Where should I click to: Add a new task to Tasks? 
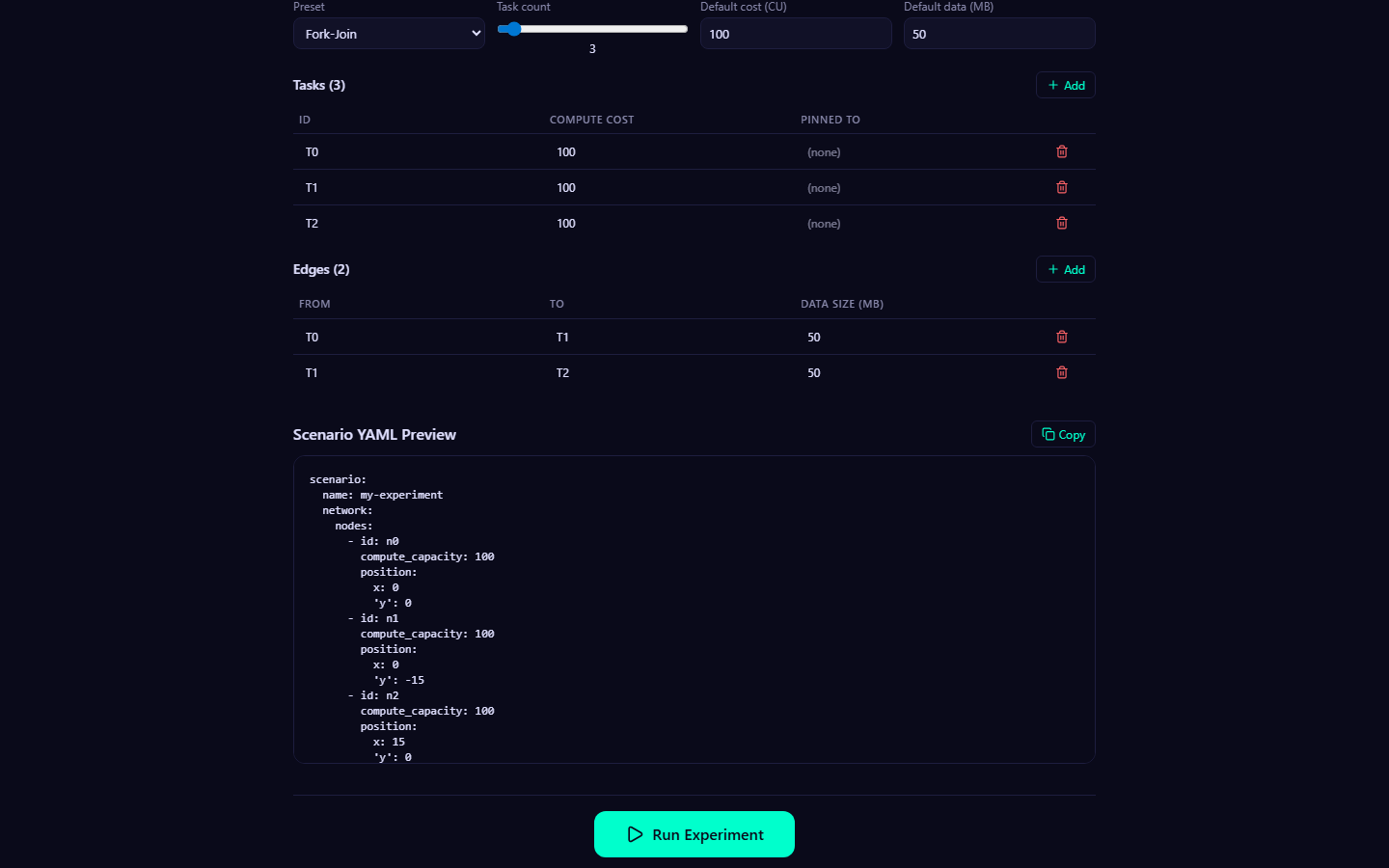pyautogui.click(x=1065, y=86)
